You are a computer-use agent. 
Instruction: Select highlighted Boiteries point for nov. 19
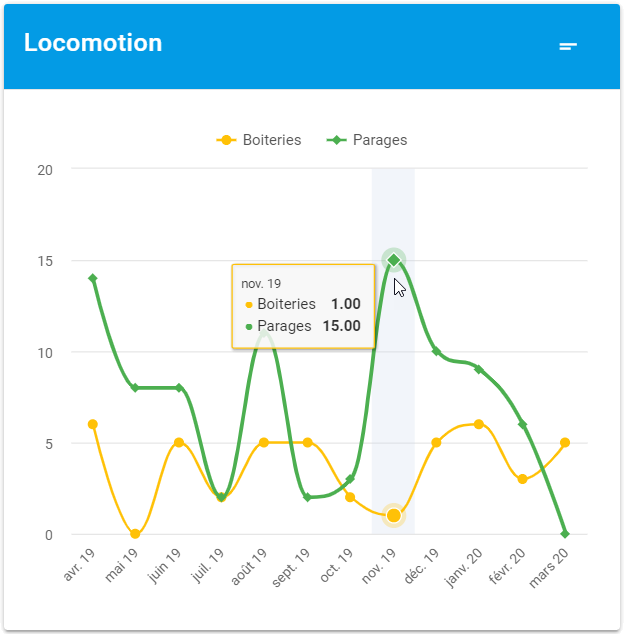393,516
